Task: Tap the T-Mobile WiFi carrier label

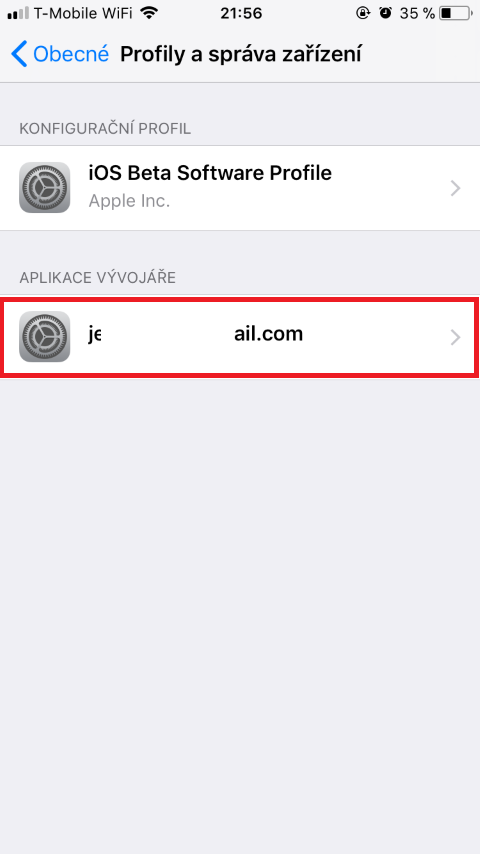Action: click(x=83, y=13)
